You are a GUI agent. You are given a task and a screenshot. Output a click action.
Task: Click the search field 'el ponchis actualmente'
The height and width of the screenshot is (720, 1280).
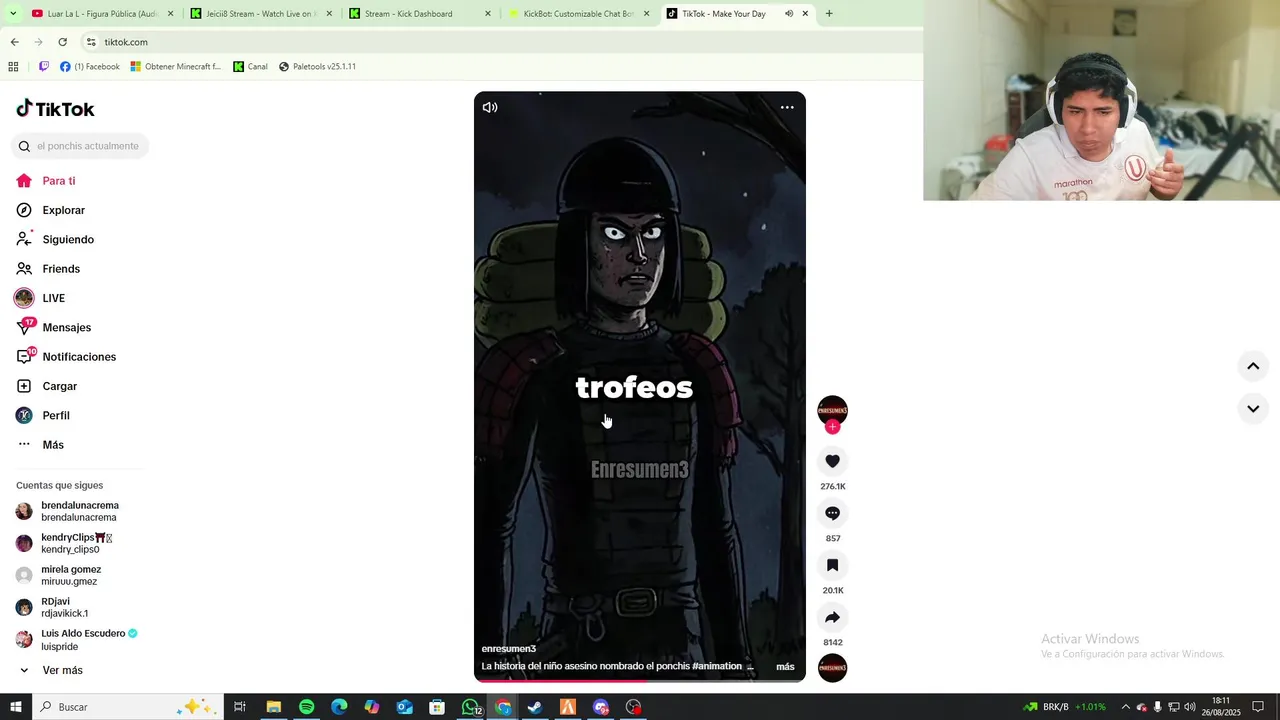pos(80,146)
